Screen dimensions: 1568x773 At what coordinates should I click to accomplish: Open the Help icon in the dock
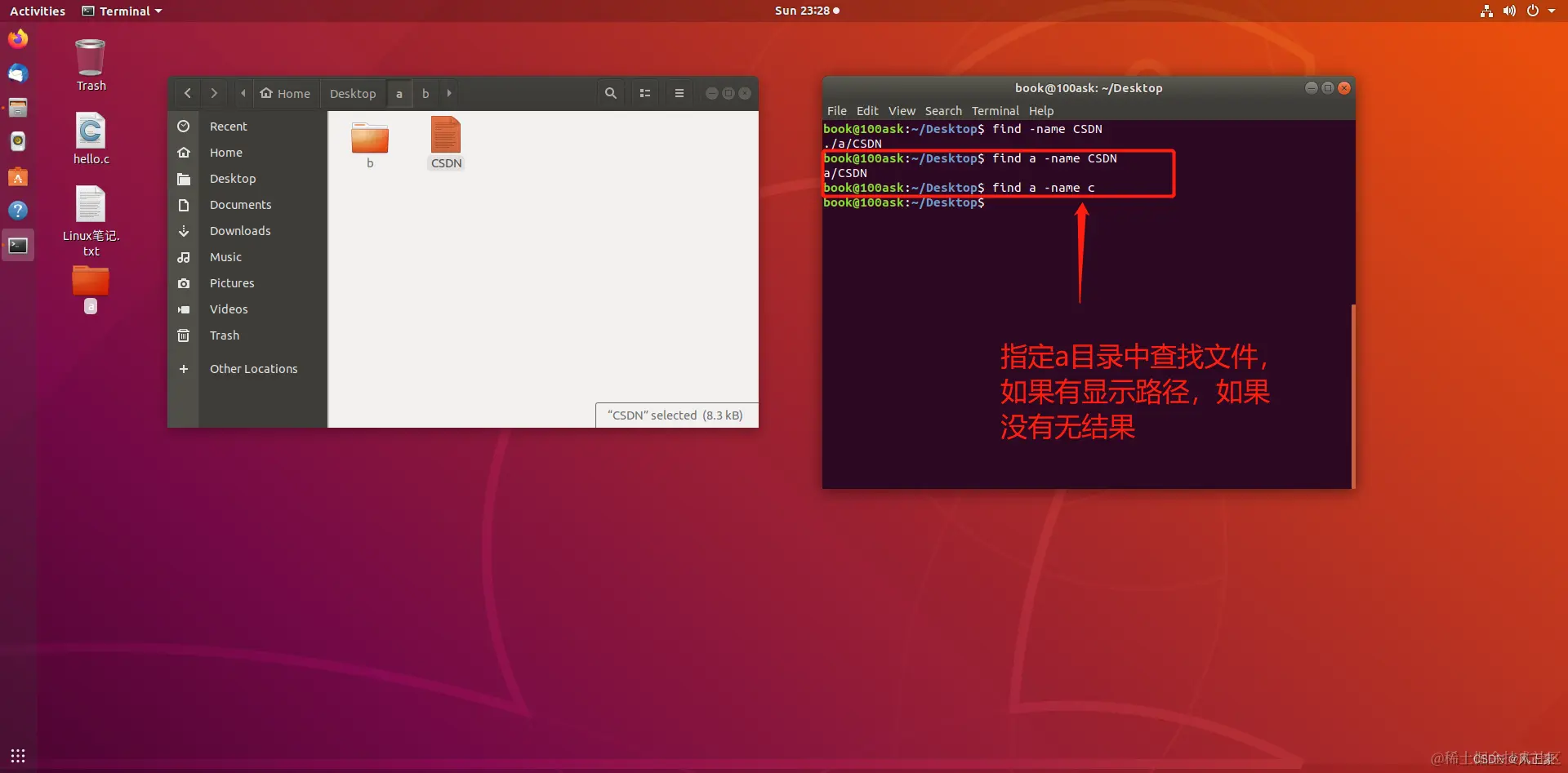[18, 211]
